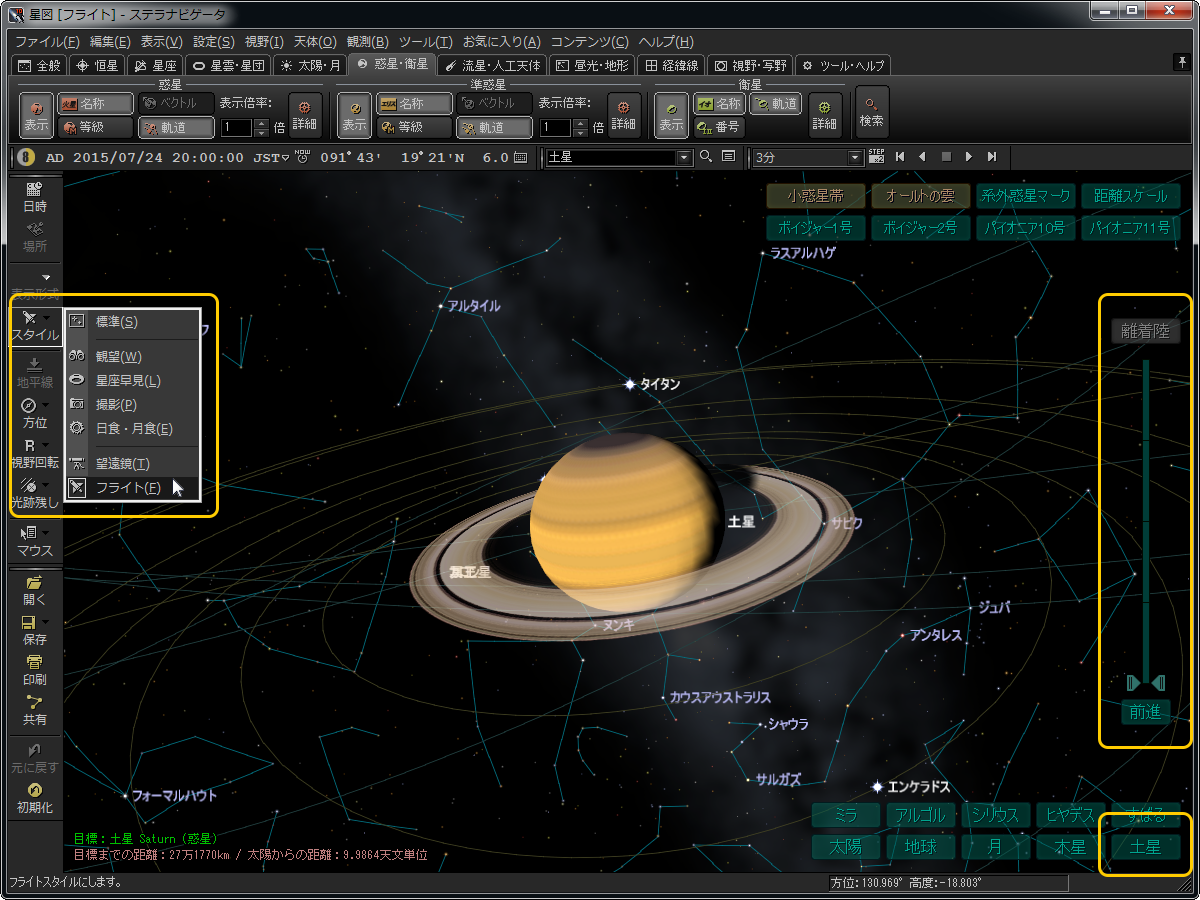The height and width of the screenshot is (900, 1200).
Task: Click list icon right of magnifier
Action: point(728,157)
